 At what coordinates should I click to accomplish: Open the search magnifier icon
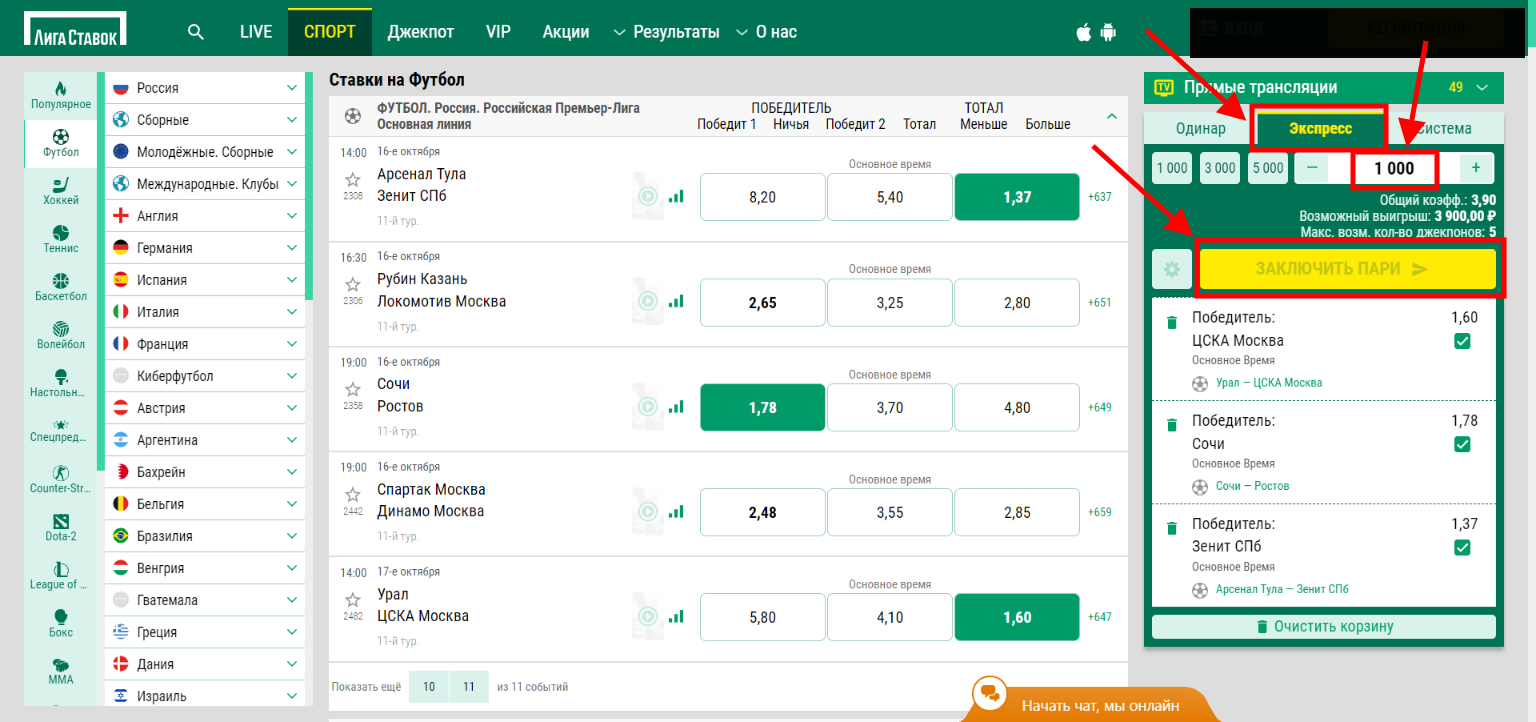coord(196,32)
